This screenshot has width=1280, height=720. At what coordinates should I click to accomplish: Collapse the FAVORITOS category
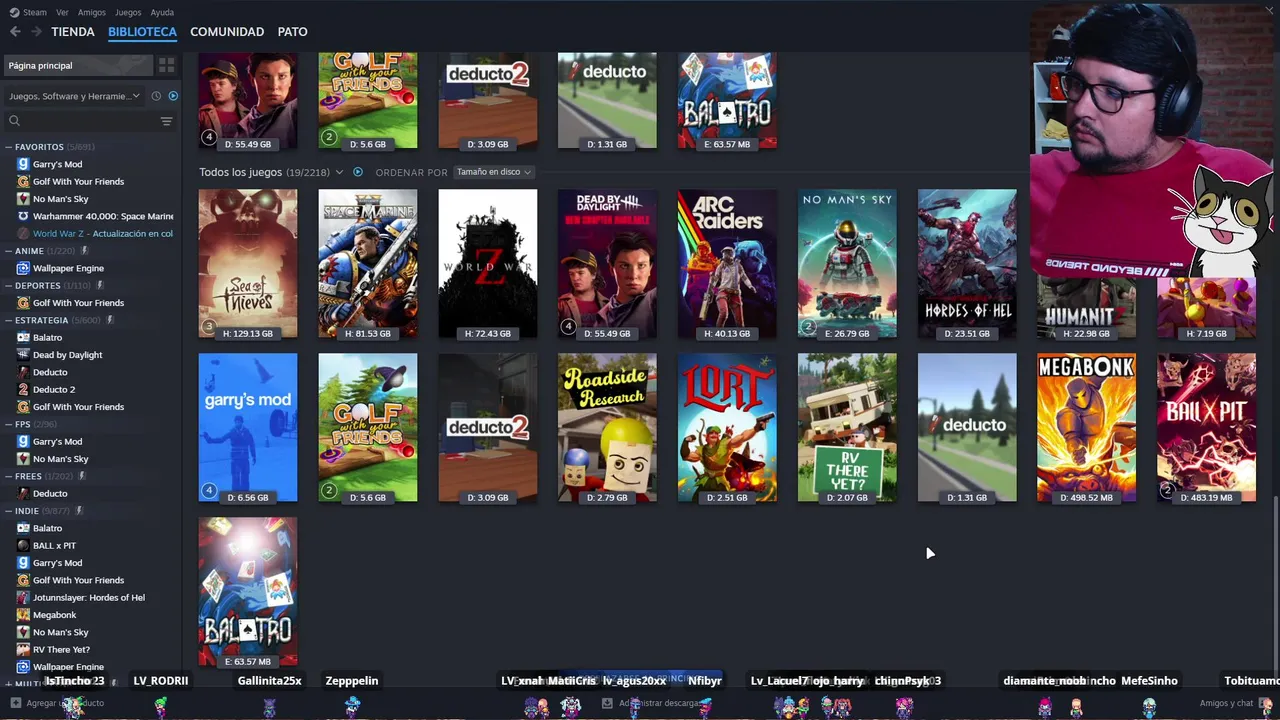click(9, 147)
